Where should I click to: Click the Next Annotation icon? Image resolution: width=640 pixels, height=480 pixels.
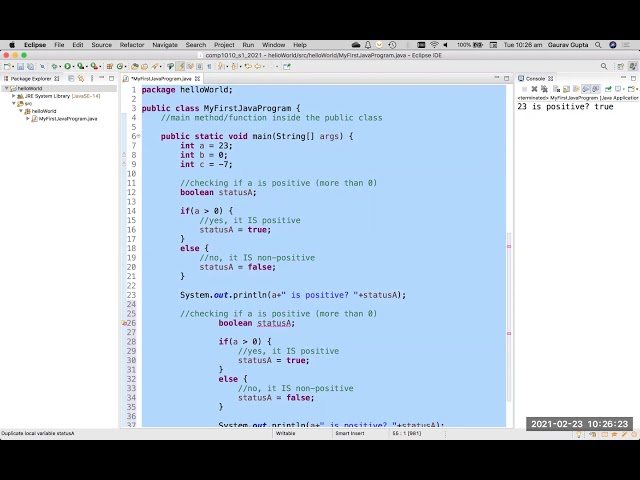220,67
